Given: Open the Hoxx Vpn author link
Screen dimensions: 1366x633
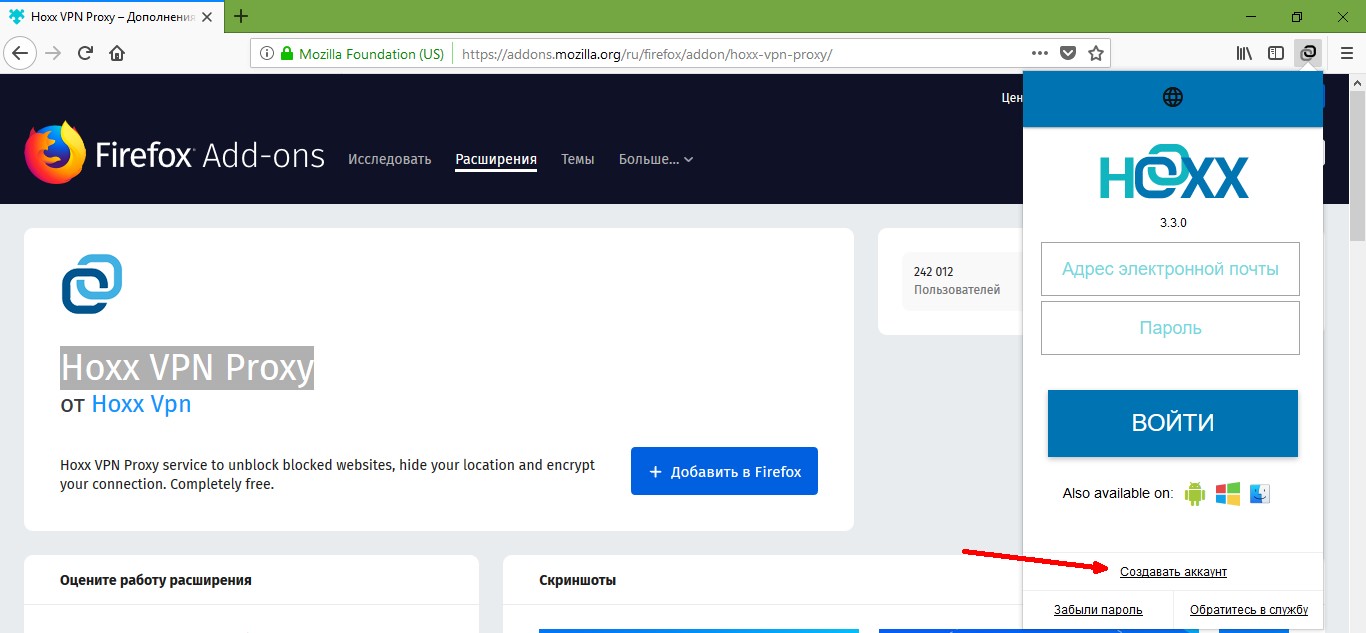Looking at the screenshot, I should 141,404.
